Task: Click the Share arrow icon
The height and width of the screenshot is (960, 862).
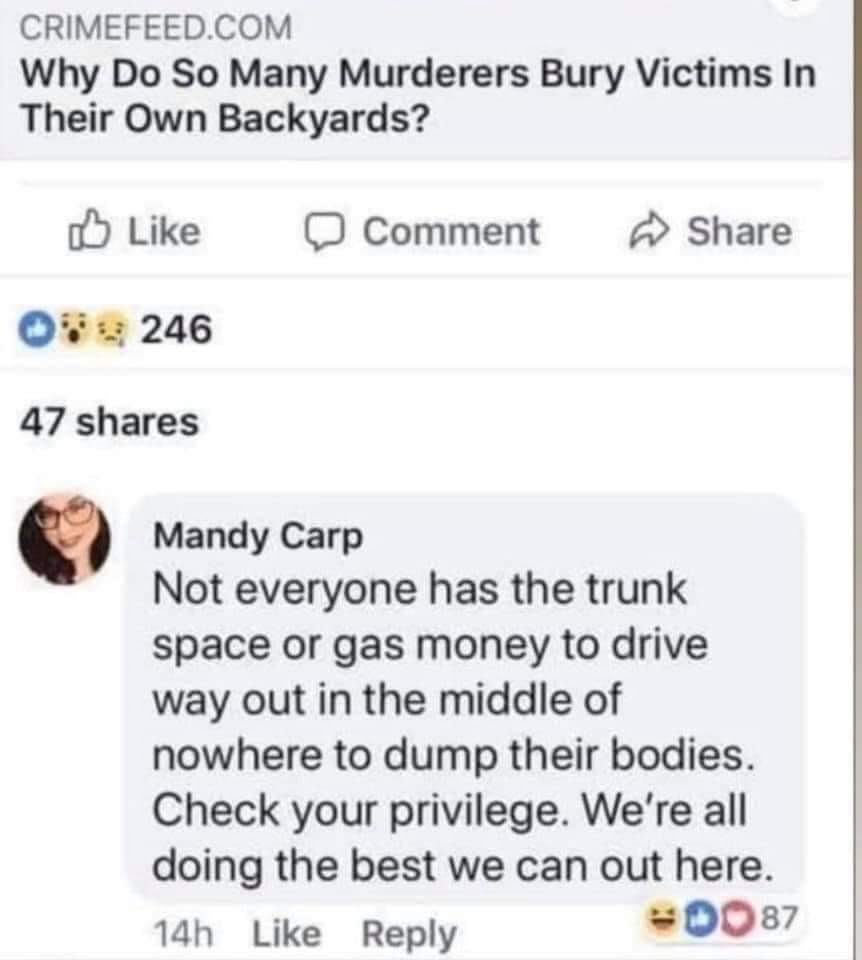Action: [652, 232]
